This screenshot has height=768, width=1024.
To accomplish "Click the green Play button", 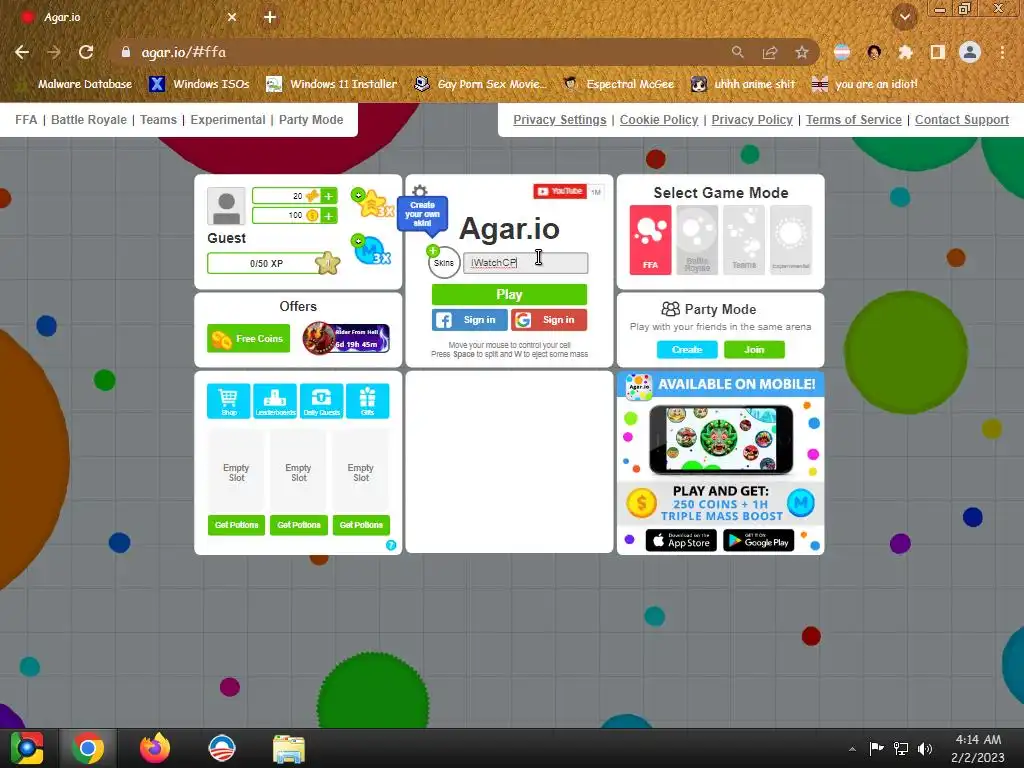I will click(509, 295).
